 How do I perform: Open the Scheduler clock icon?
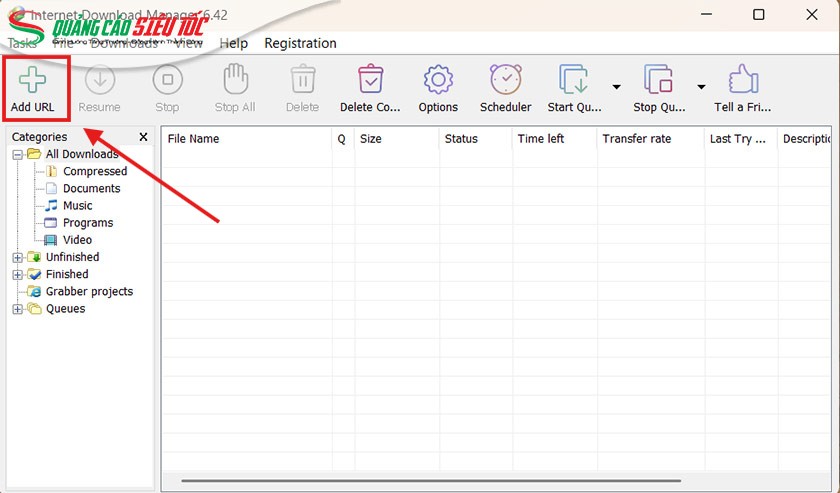(x=506, y=79)
